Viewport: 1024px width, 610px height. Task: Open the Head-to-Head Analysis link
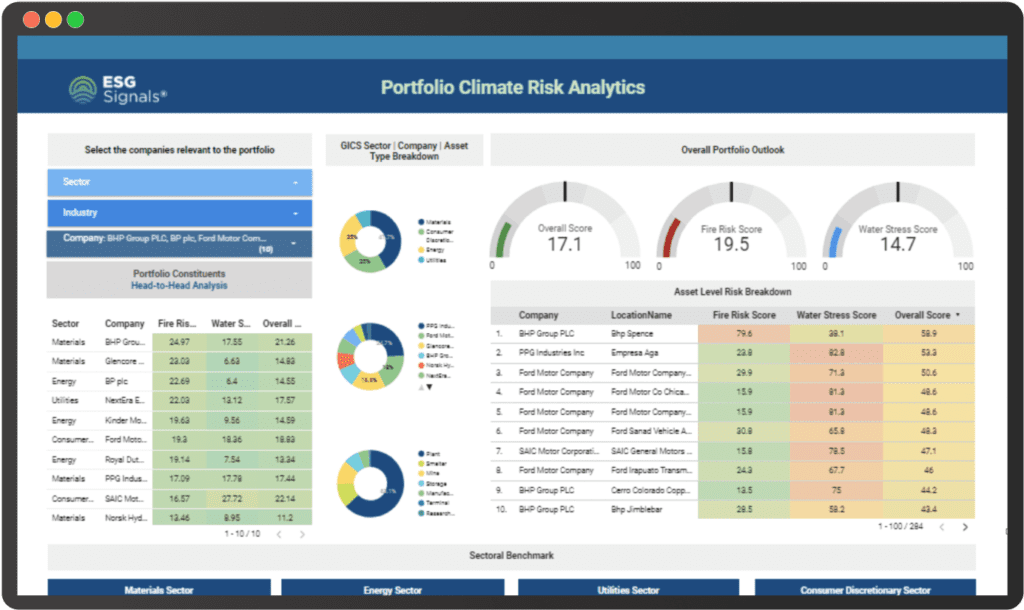(x=179, y=285)
